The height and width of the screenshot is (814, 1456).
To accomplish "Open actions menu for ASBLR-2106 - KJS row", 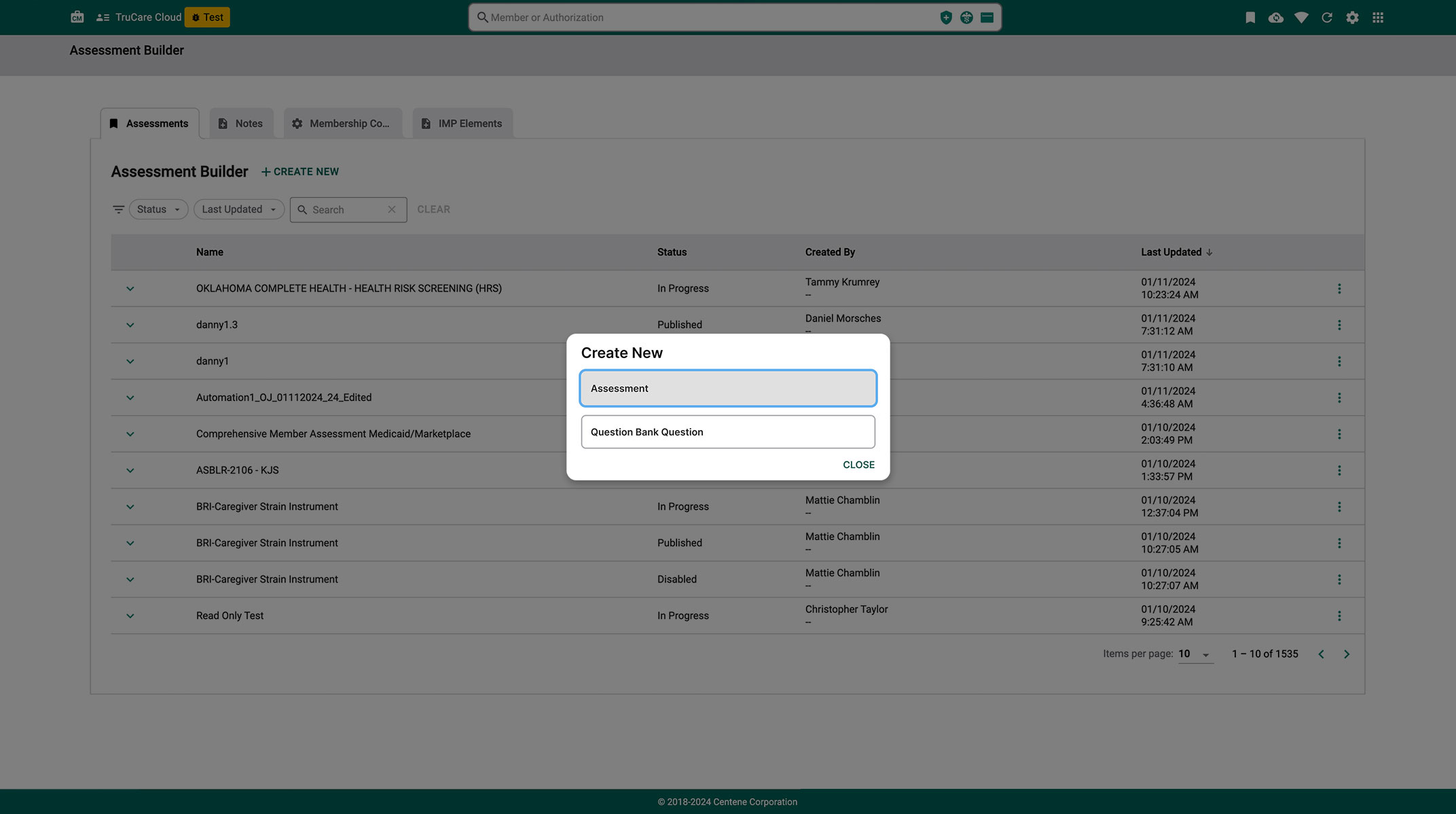I will (1339, 470).
